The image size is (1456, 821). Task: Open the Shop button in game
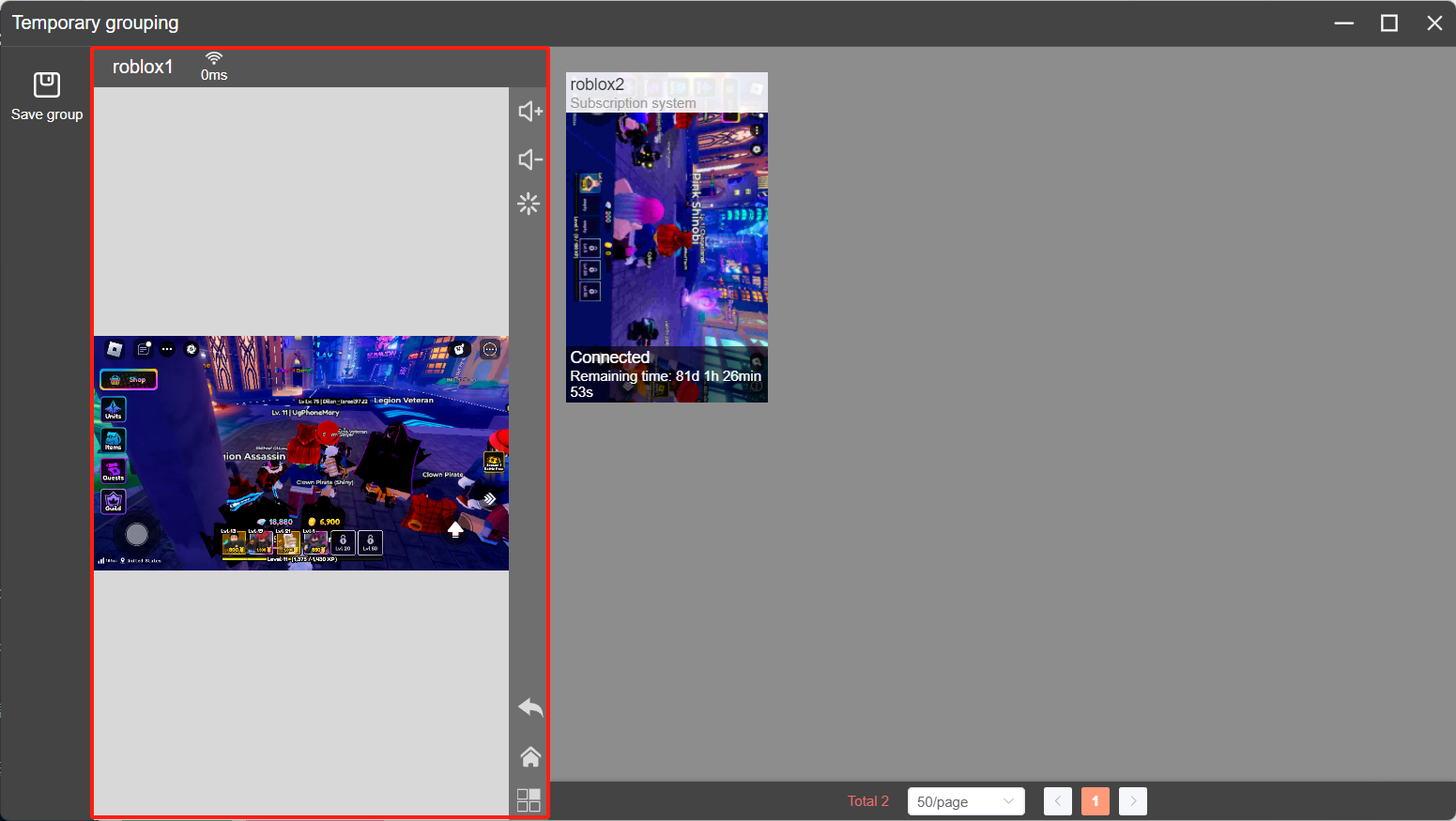coord(129,379)
